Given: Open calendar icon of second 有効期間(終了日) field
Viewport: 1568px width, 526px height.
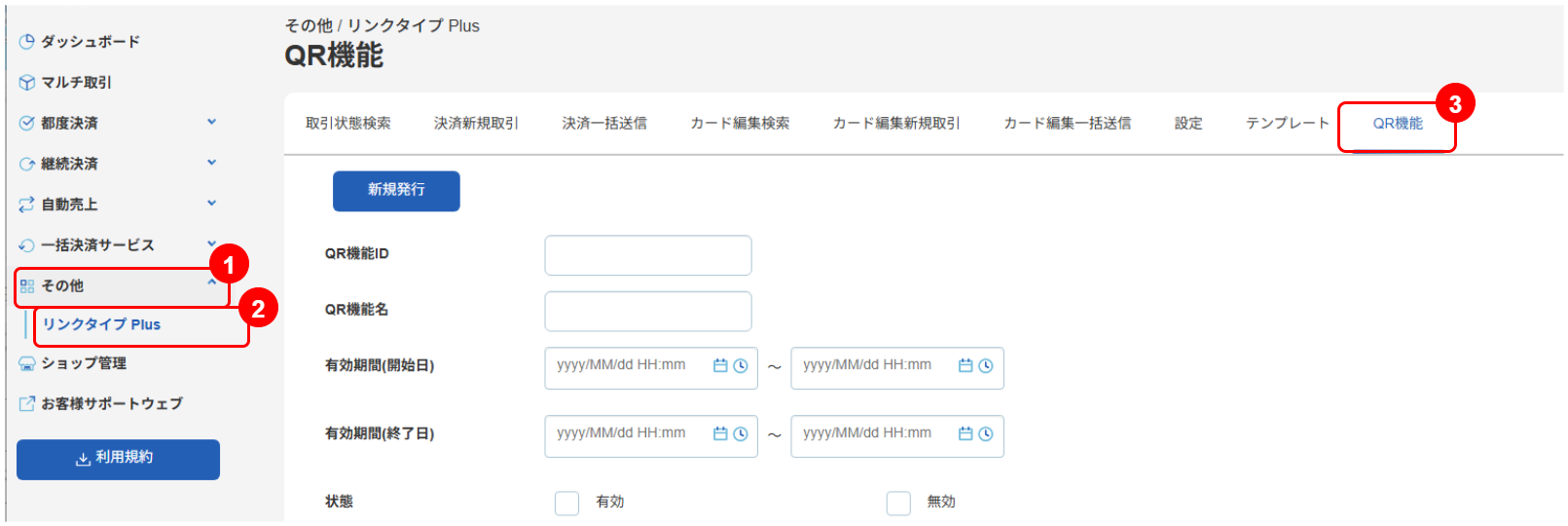Looking at the screenshot, I should click(966, 434).
